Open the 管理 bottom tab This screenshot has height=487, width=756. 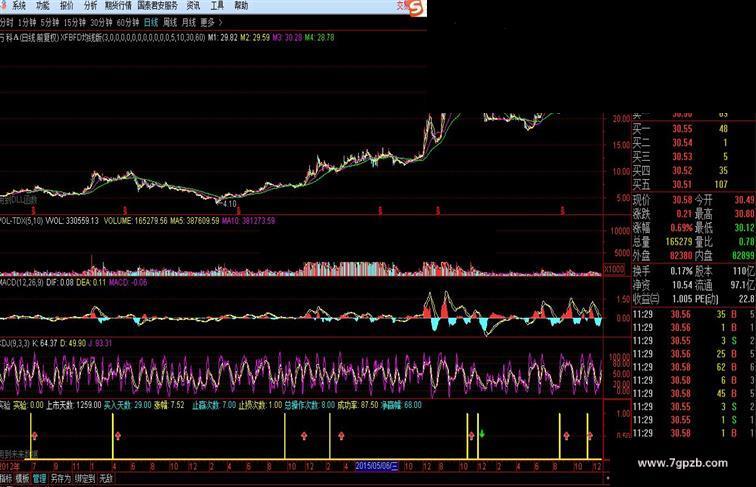40,478
